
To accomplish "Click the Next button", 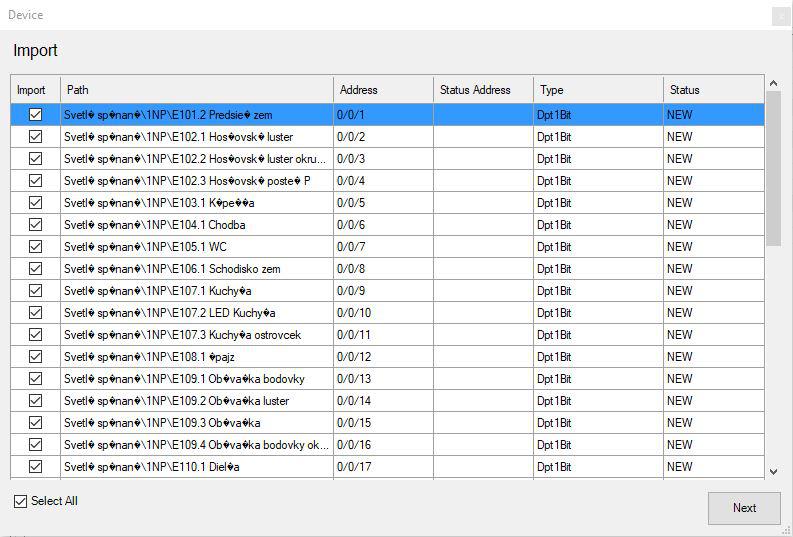I will pos(744,508).
